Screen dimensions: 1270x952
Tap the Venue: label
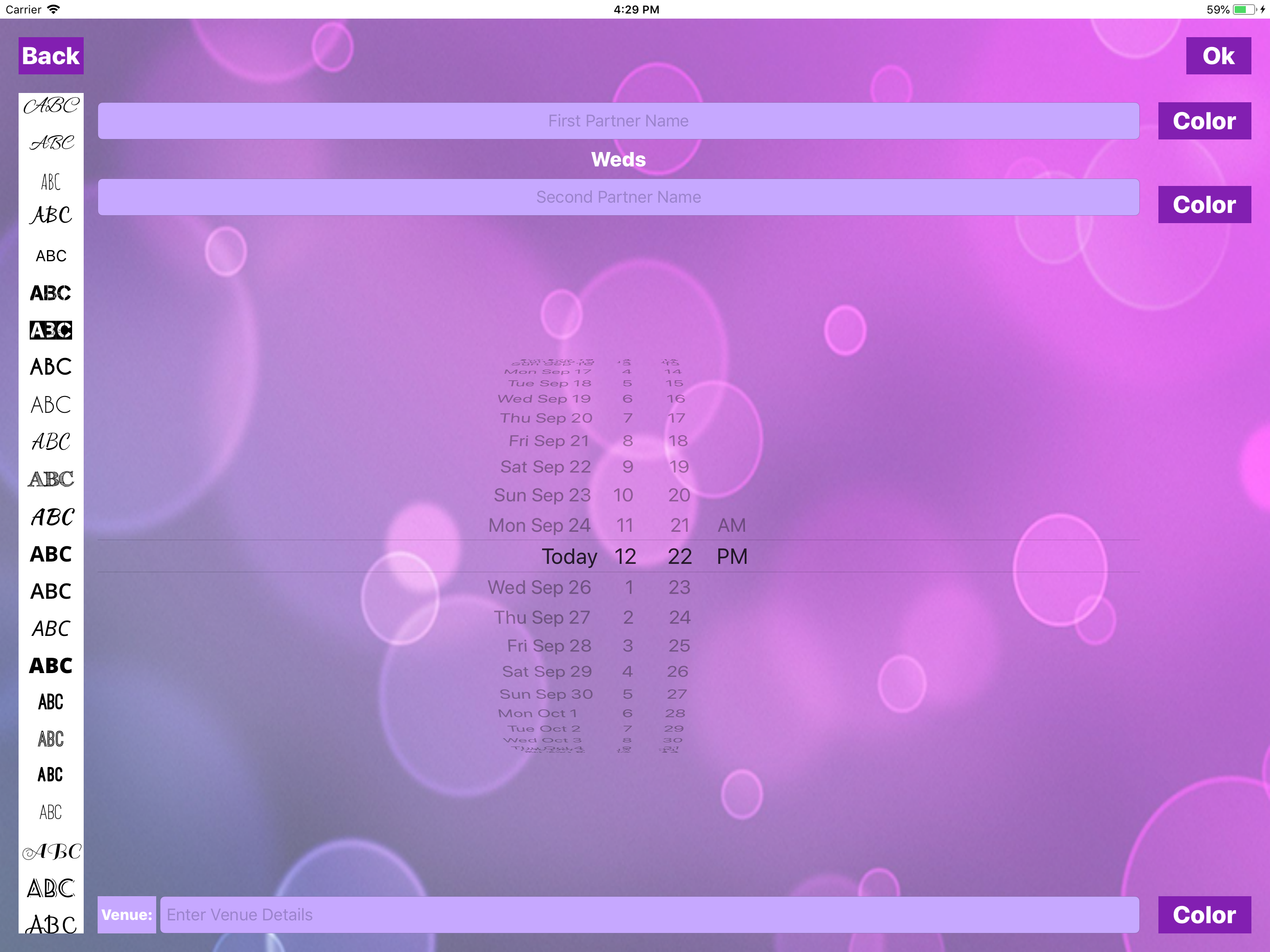[x=126, y=915]
